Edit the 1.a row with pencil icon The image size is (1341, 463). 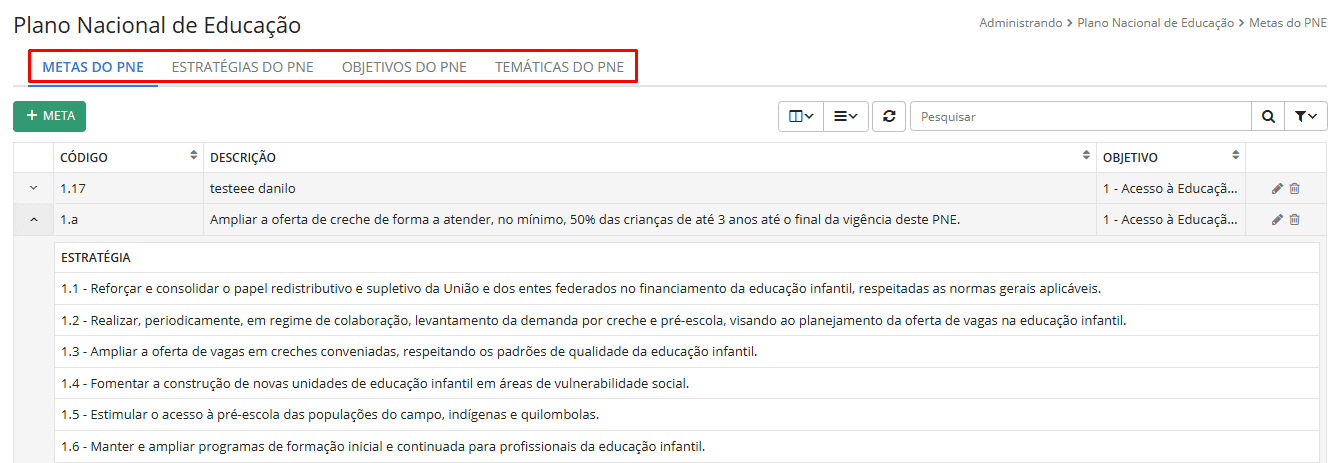click(1277, 220)
